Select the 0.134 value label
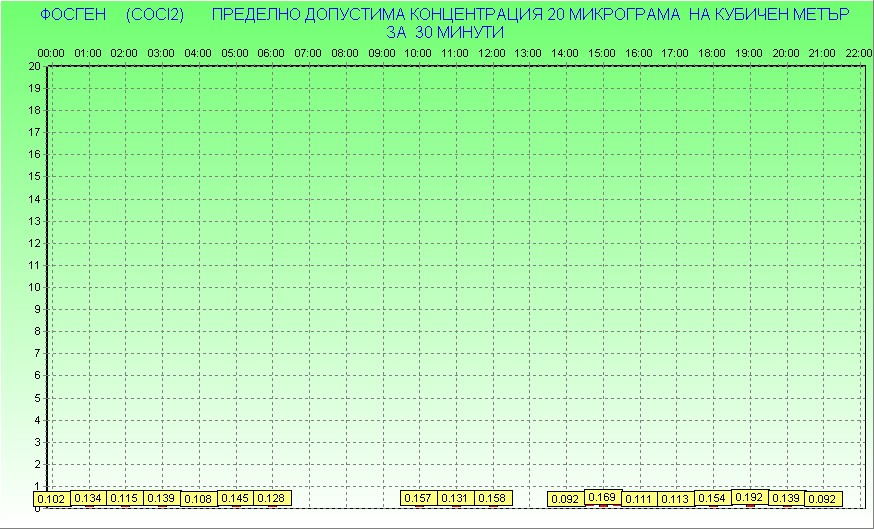The height and width of the screenshot is (529, 874). click(88, 498)
